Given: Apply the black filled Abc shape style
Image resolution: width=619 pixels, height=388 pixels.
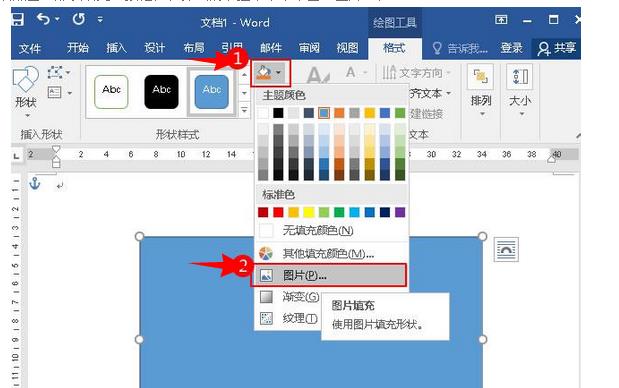Looking at the screenshot, I should click(x=161, y=92).
